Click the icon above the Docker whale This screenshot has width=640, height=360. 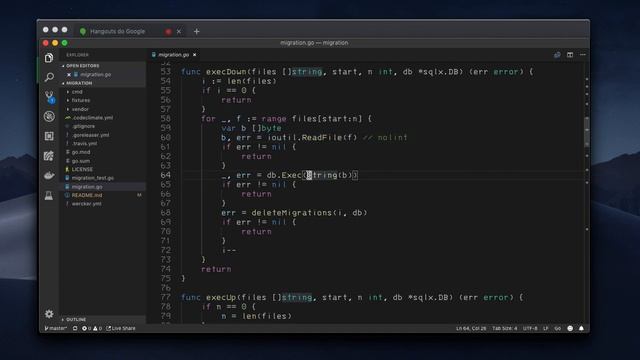click(x=49, y=156)
